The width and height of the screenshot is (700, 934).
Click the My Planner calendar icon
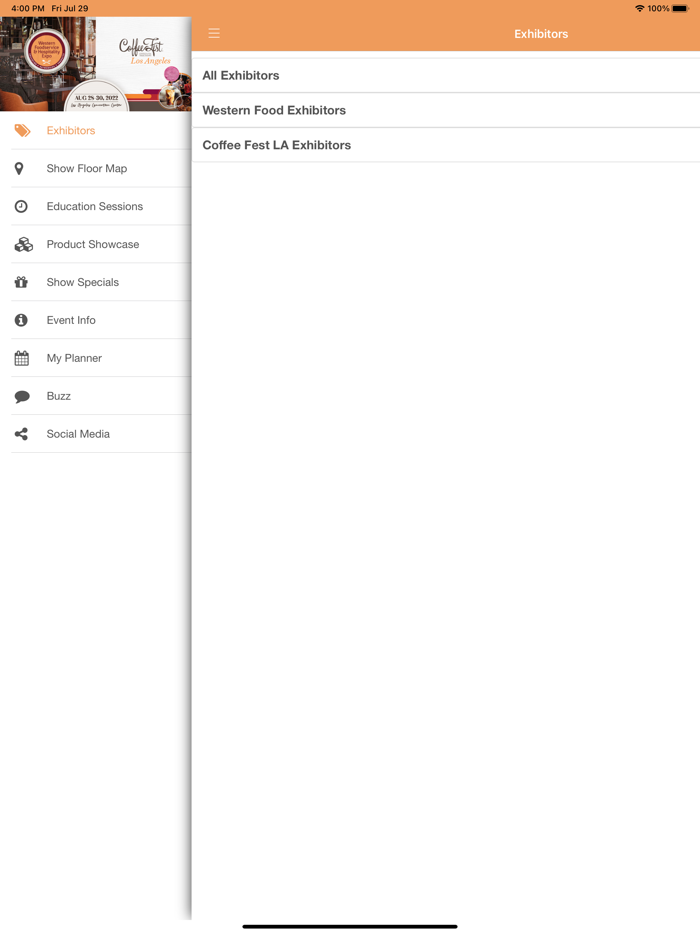click(21, 358)
